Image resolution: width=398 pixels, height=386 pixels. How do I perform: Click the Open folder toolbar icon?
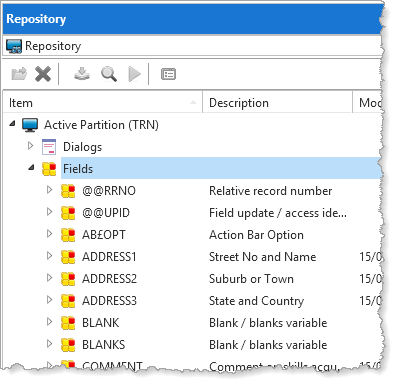[x=19, y=74]
